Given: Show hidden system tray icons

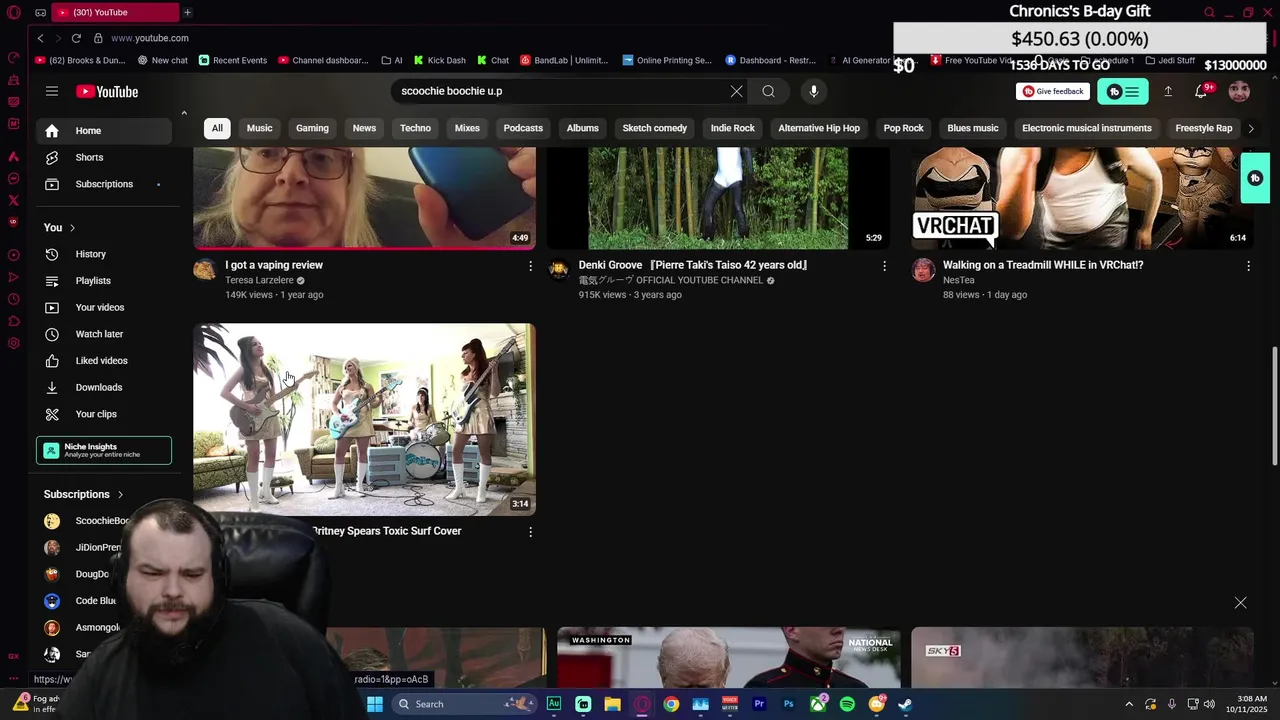Looking at the screenshot, I should [1129, 704].
